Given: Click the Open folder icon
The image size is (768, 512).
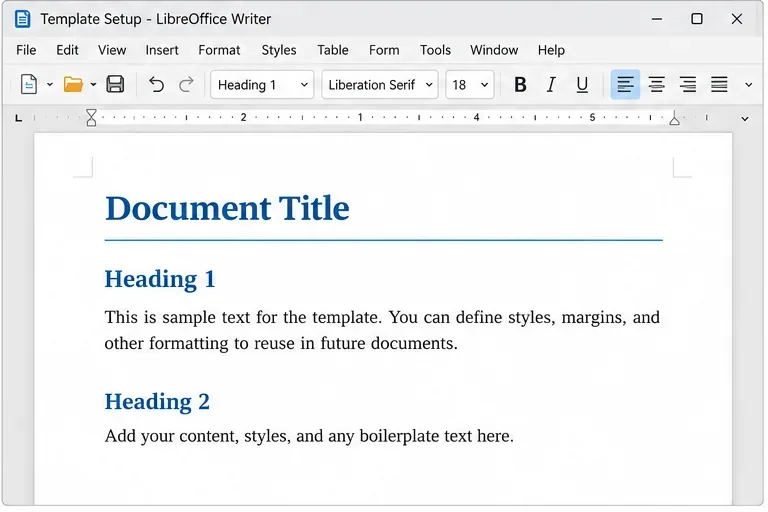Looking at the screenshot, I should [x=73, y=84].
